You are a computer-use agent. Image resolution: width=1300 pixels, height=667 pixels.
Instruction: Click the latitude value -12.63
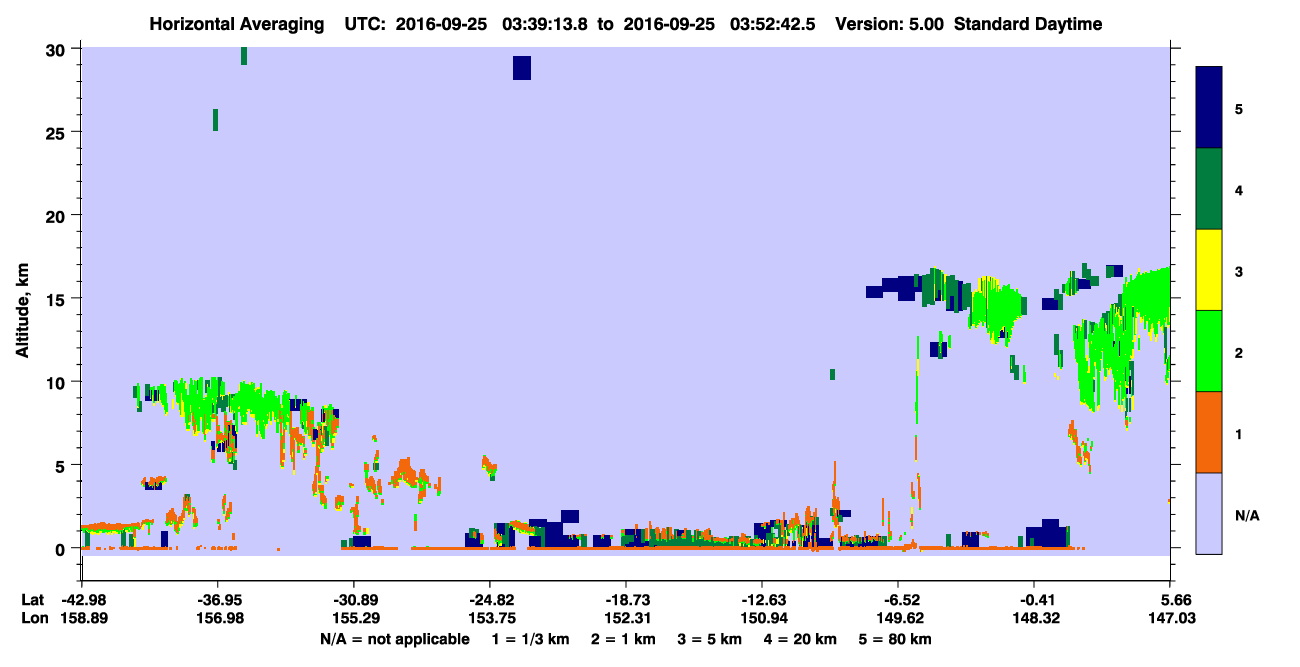coord(762,600)
